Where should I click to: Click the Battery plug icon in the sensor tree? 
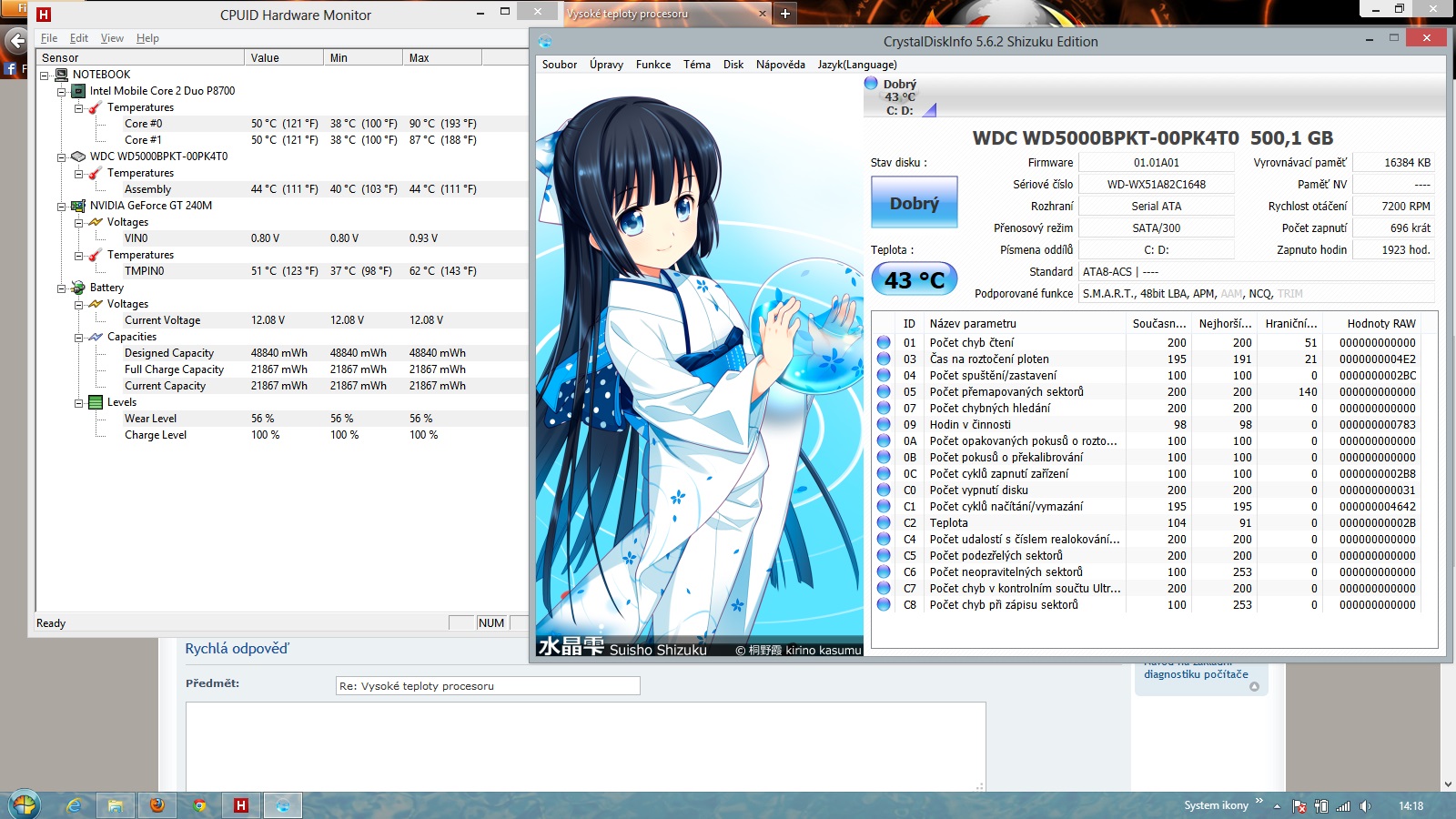click(x=78, y=288)
